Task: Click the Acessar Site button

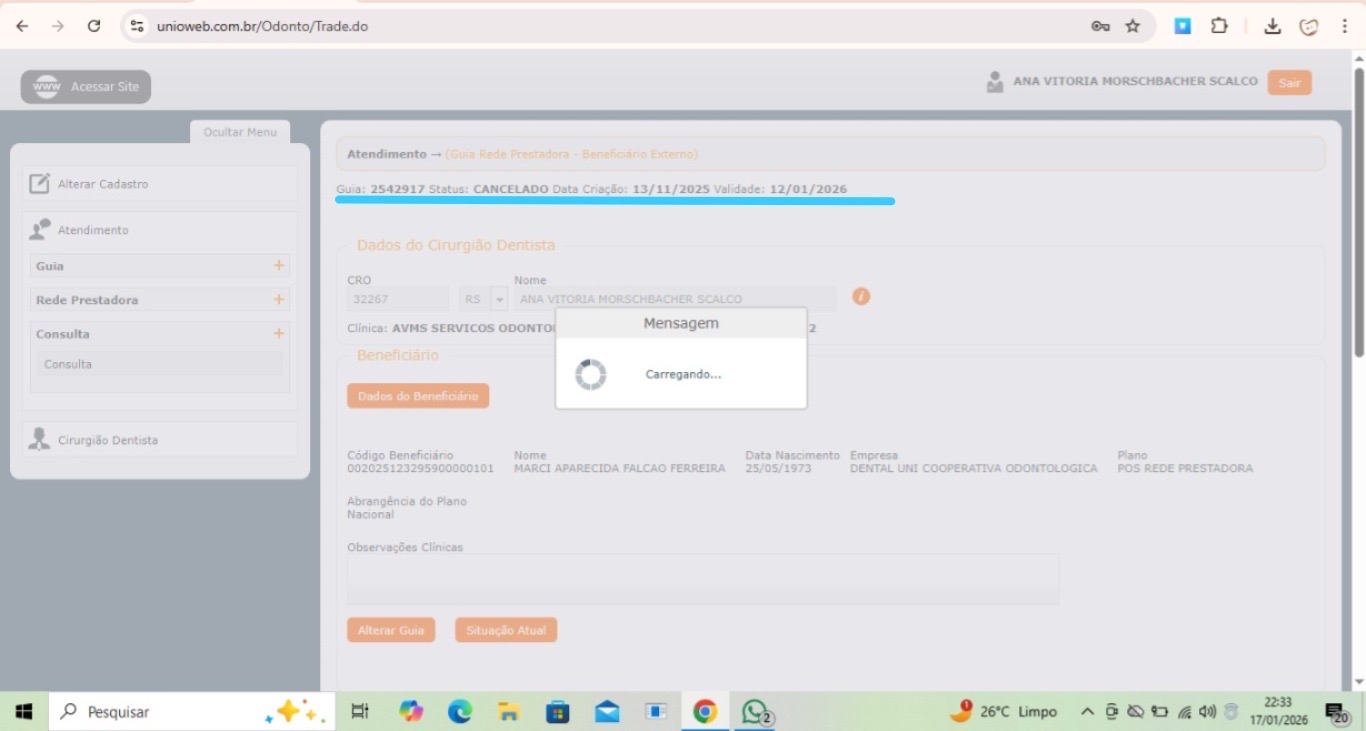Action: coord(86,87)
